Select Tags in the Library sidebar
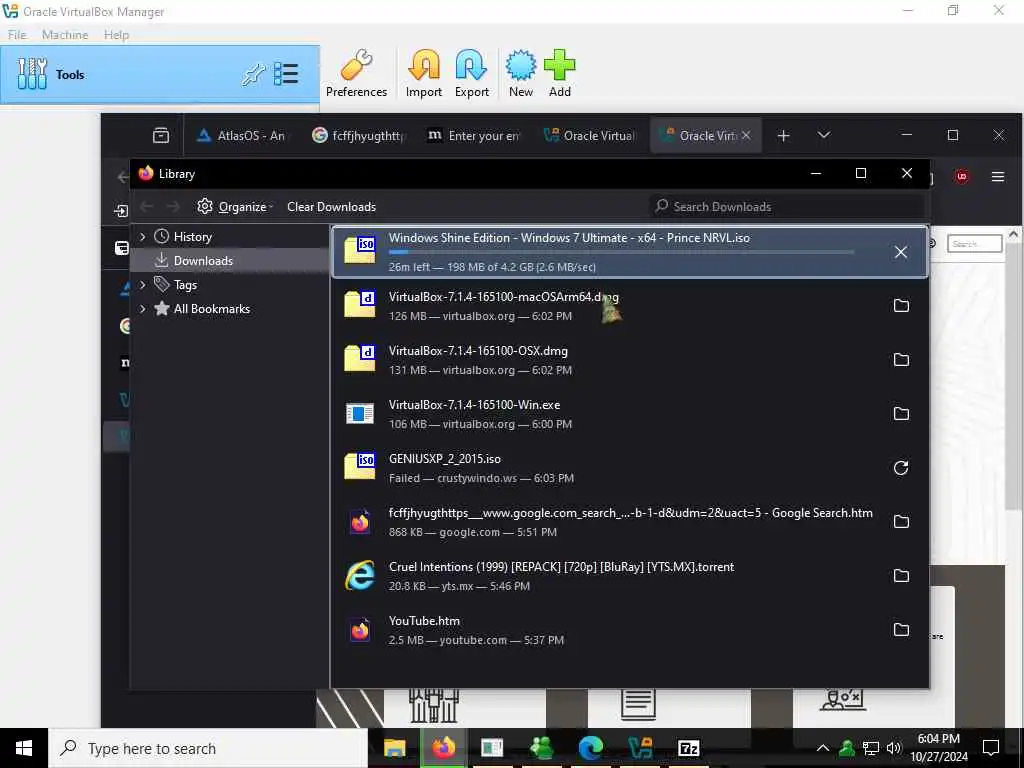Viewport: 1024px width, 768px height. [184, 285]
